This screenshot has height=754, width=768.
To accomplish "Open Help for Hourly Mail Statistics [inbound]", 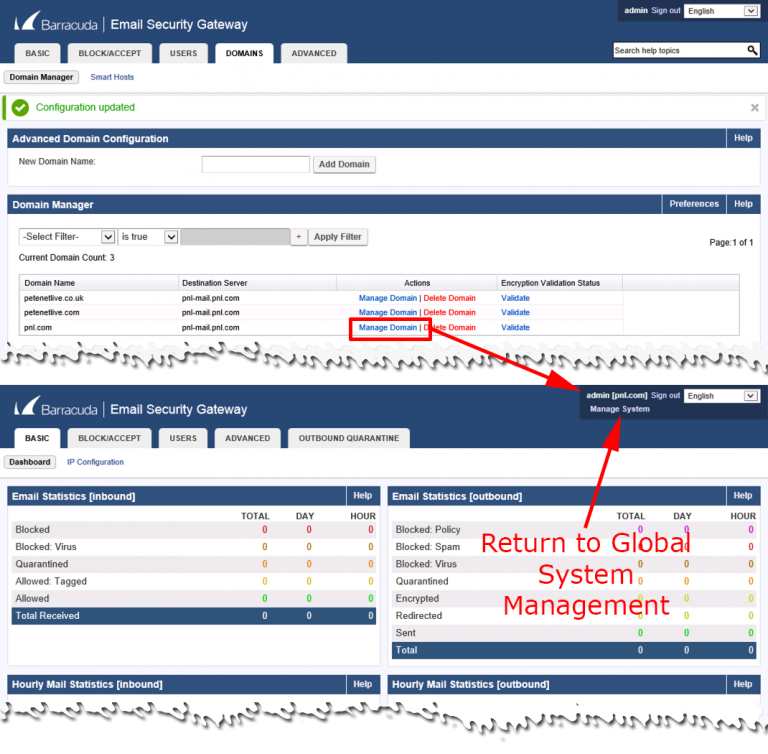I will (362, 684).
